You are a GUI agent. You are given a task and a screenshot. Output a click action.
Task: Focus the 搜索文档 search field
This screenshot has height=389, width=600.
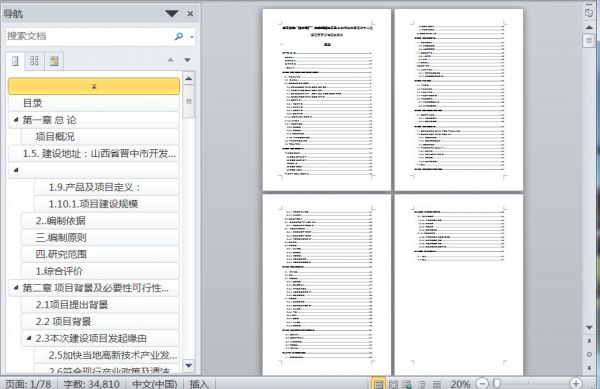coord(89,36)
